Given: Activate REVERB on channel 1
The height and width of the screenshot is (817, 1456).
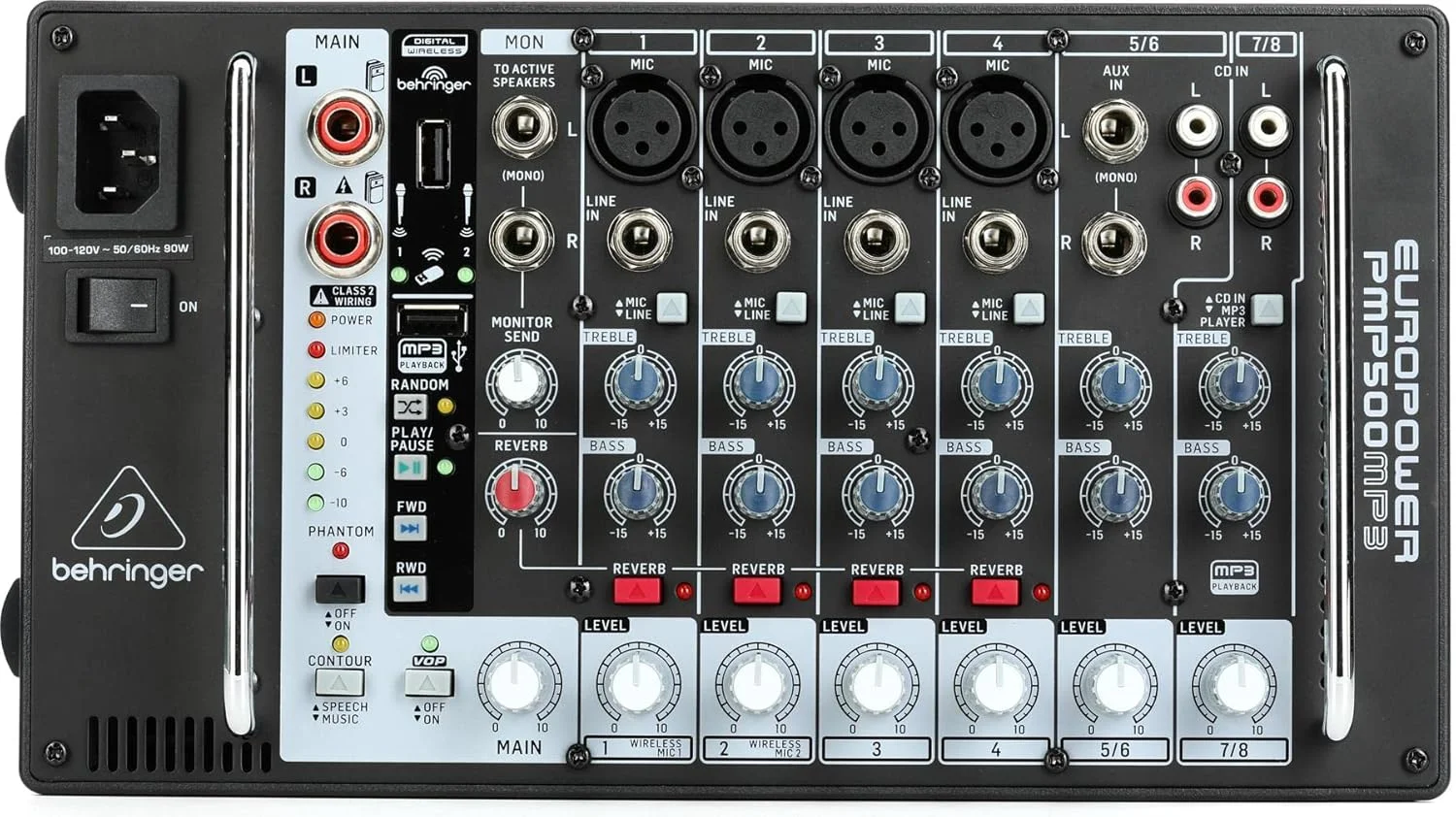Looking at the screenshot, I should pyautogui.click(x=638, y=587).
